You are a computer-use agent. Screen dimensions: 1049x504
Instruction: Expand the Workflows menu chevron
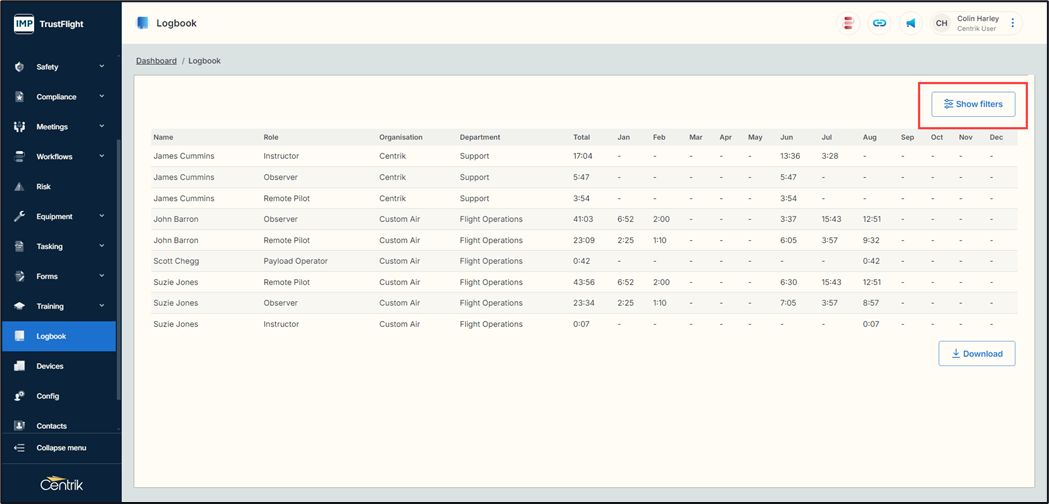click(102, 157)
